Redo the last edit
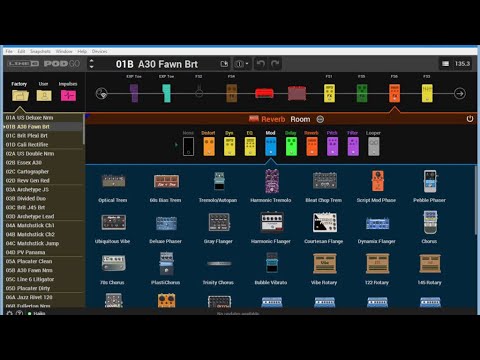Screen dimensions: 480x360 pyautogui.click(x=275, y=64)
